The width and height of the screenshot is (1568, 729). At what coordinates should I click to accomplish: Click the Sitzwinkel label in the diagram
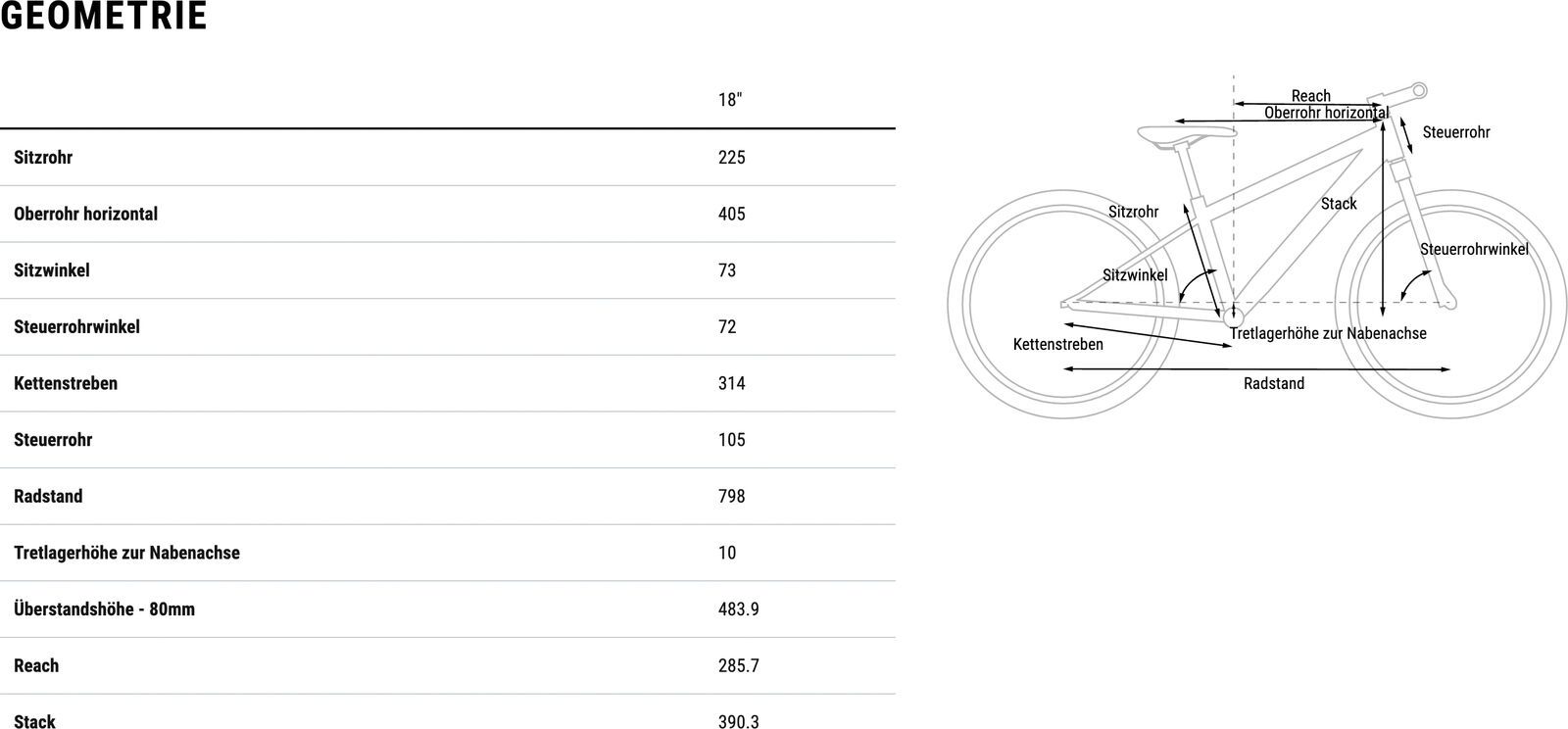point(1135,275)
